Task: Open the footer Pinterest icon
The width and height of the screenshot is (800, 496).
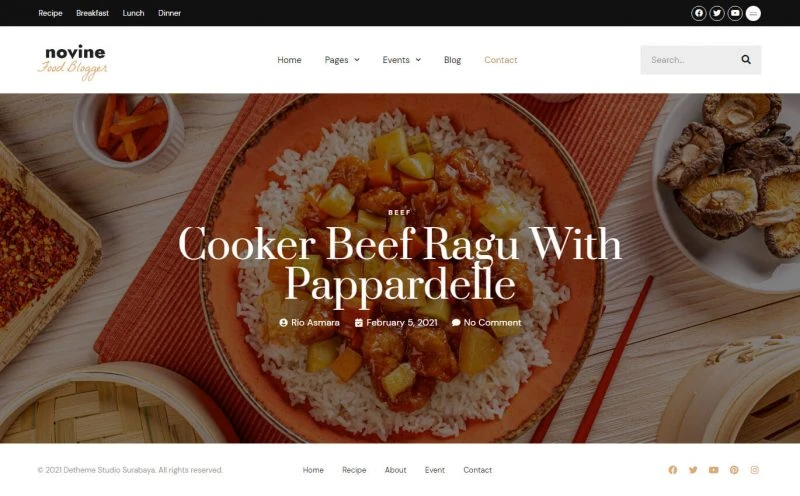Action: 734,470
